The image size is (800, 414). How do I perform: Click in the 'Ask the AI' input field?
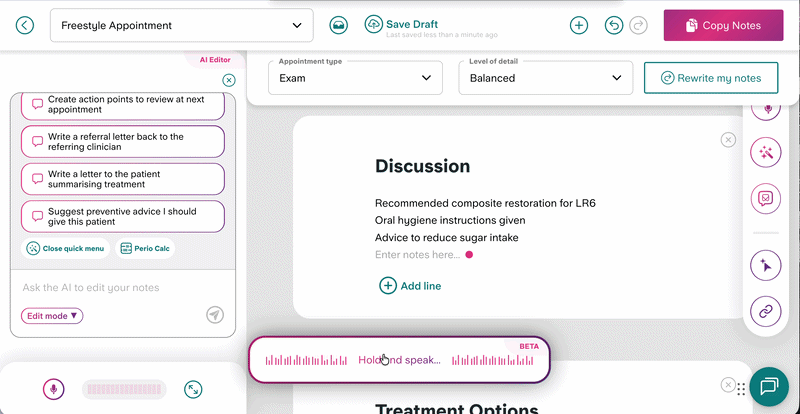[110, 288]
